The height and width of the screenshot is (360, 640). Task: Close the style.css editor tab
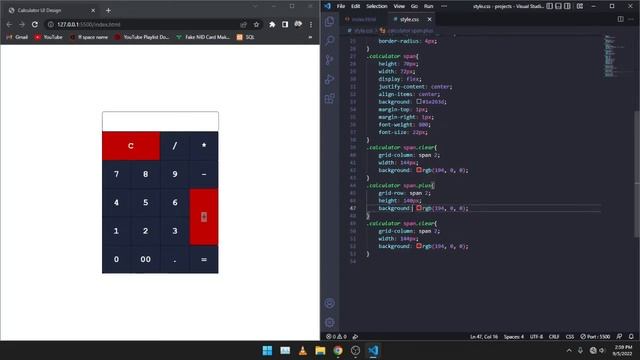(x=429, y=19)
